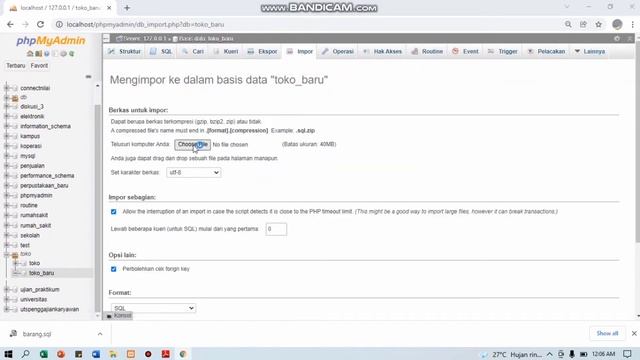Click the Choose File button
640x360 pixels.
pyautogui.click(x=192, y=144)
